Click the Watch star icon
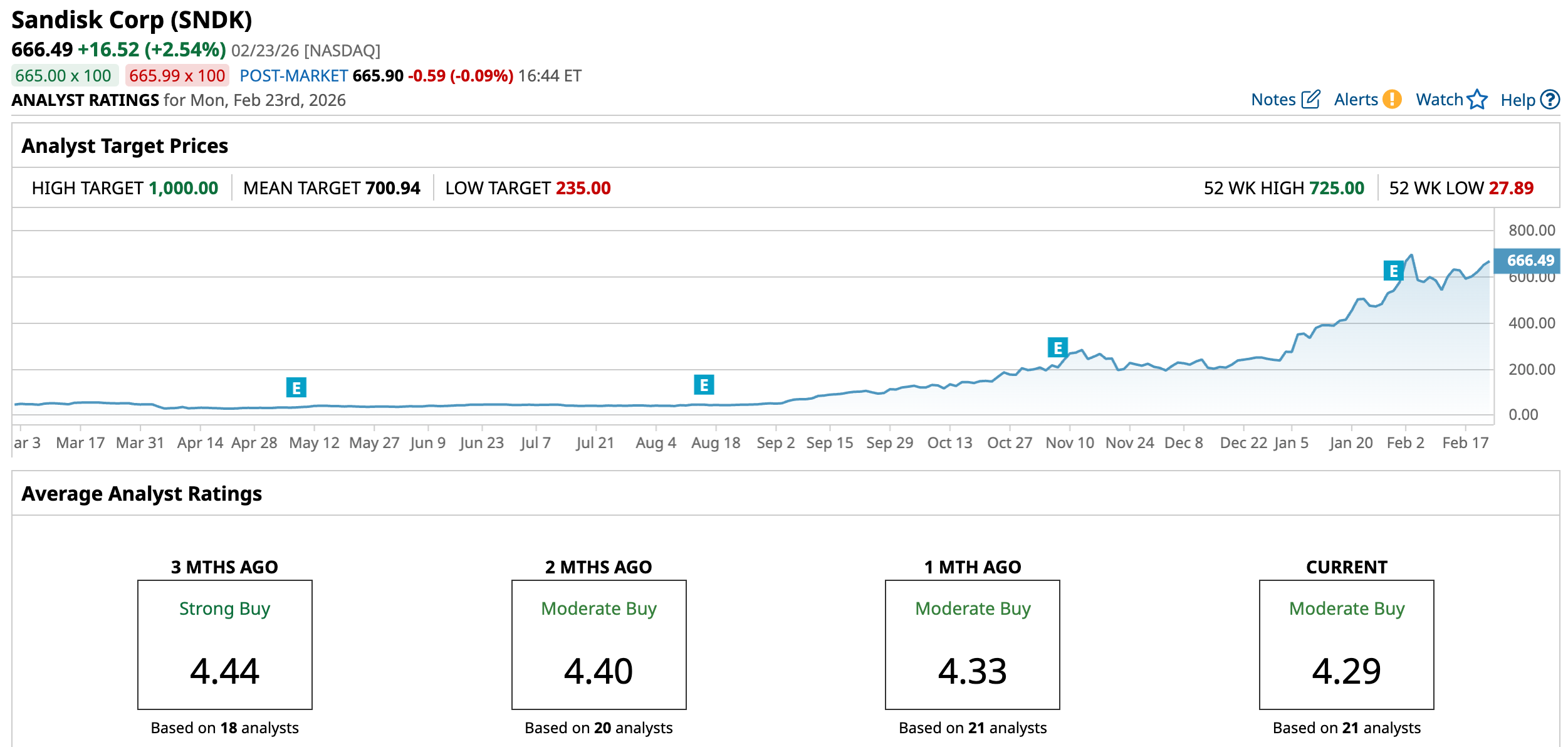Image resolution: width=1568 pixels, height=747 pixels. [1477, 100]
